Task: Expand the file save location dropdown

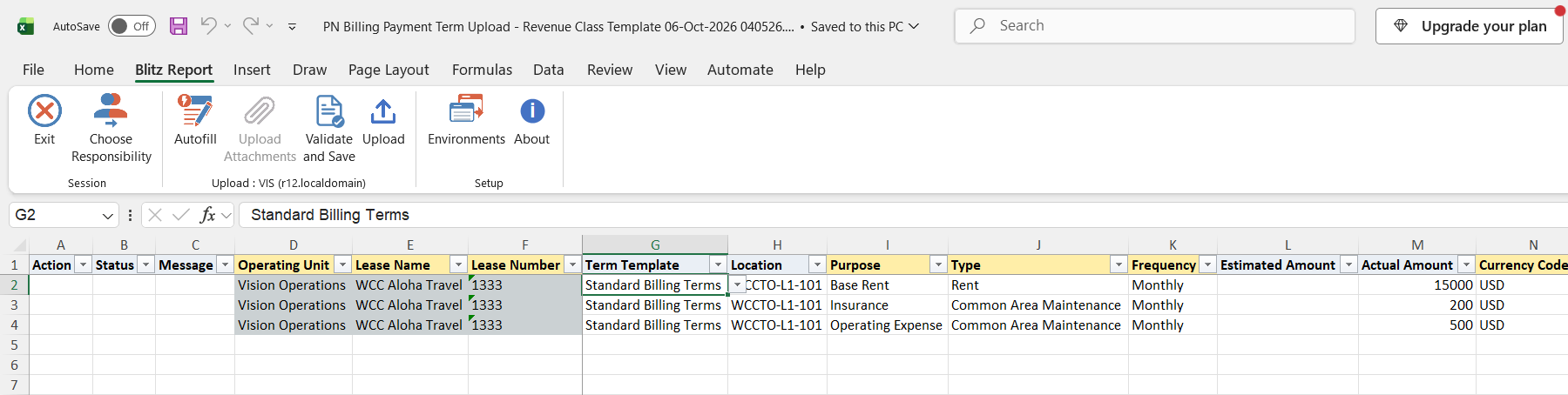Action: tap(914, 26)
